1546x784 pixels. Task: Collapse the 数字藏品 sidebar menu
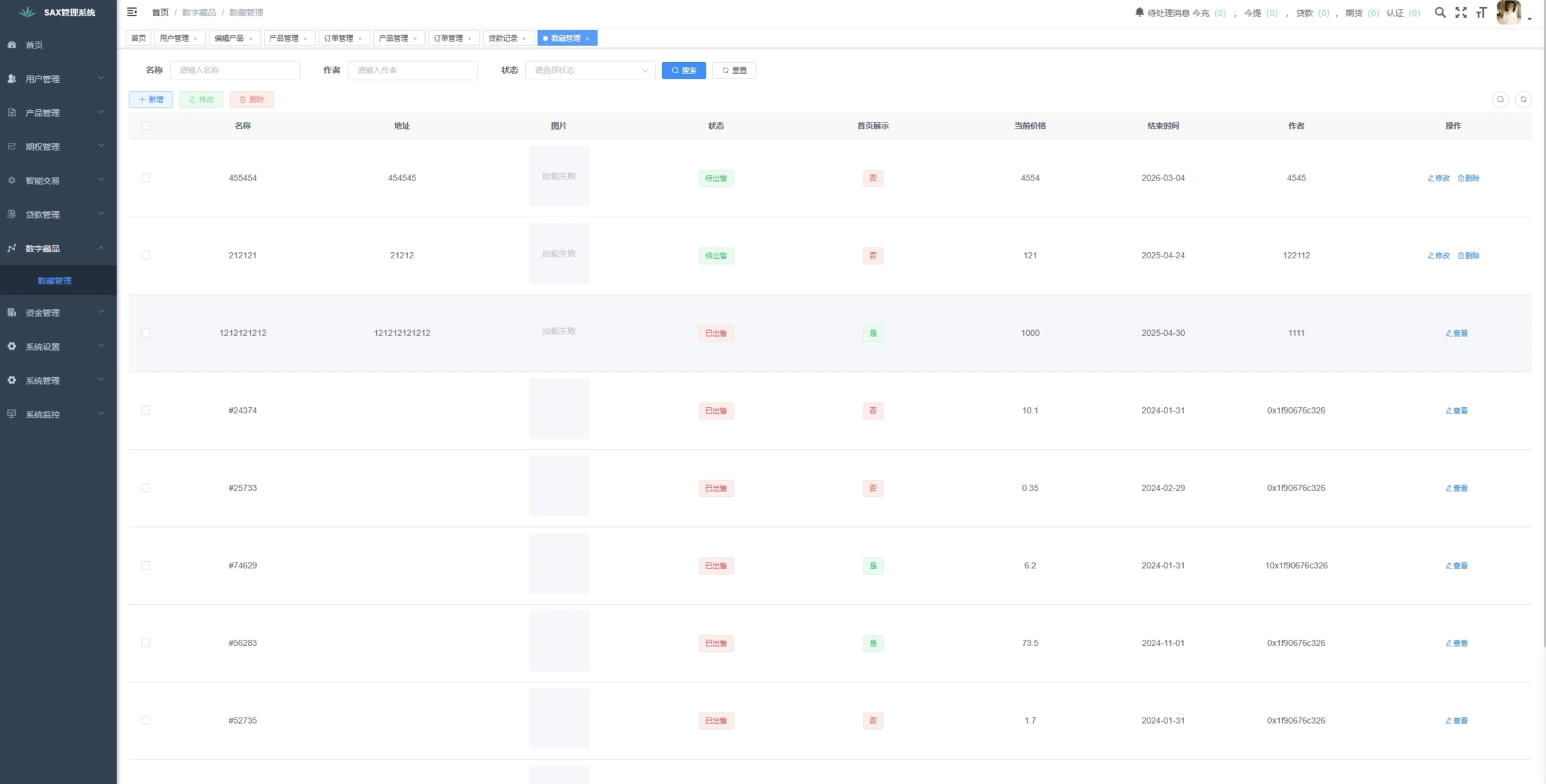pyautogui.click(x=58, y=248)
